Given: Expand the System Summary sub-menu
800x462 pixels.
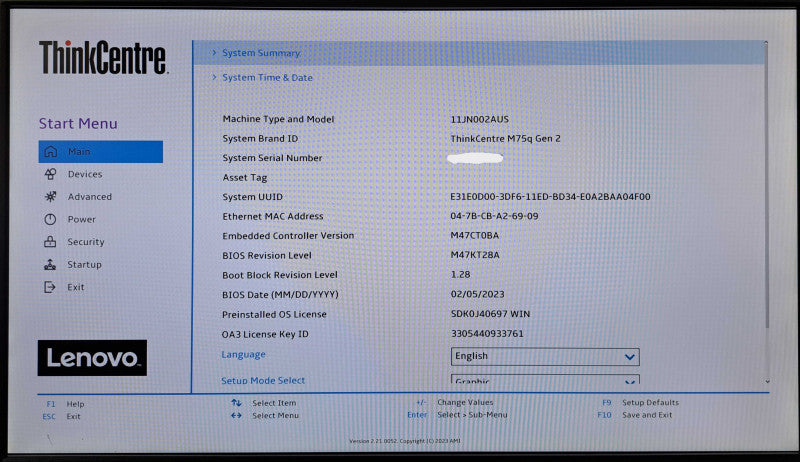Looking at the screenshot, I should 479,53.
